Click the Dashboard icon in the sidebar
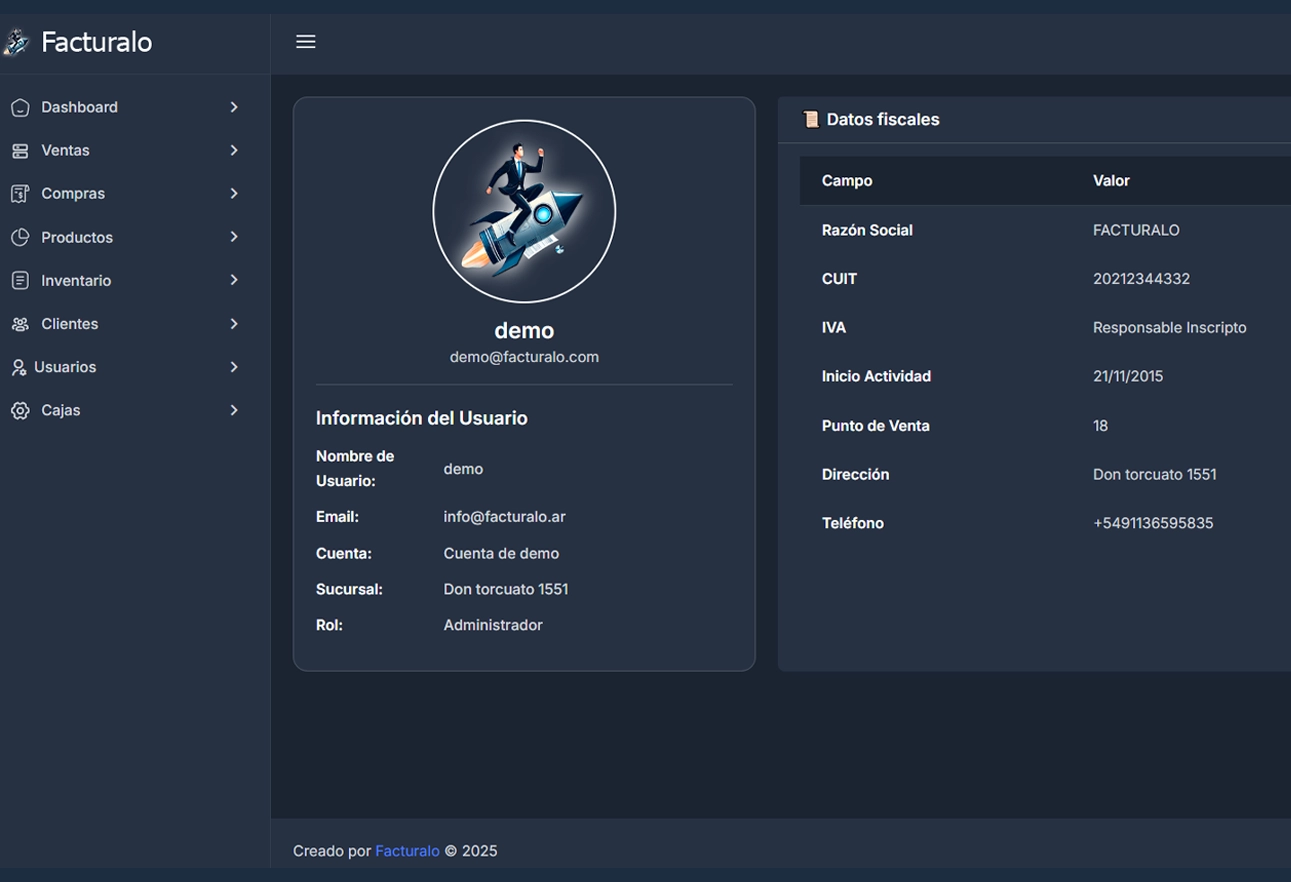The image size is (1291, 882). tap(21, 107)
